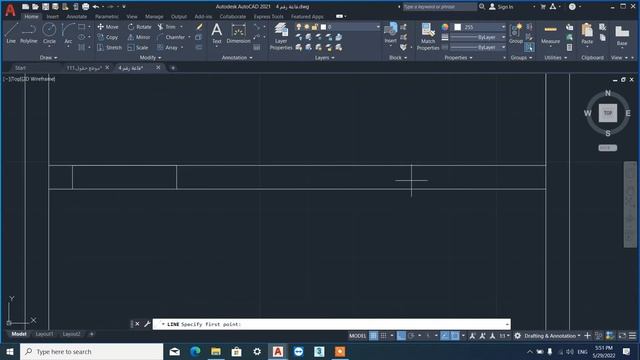Click the Undo arrow in quick access toolbar
This screenshot has height=360, width=640.
coord(96,7)
